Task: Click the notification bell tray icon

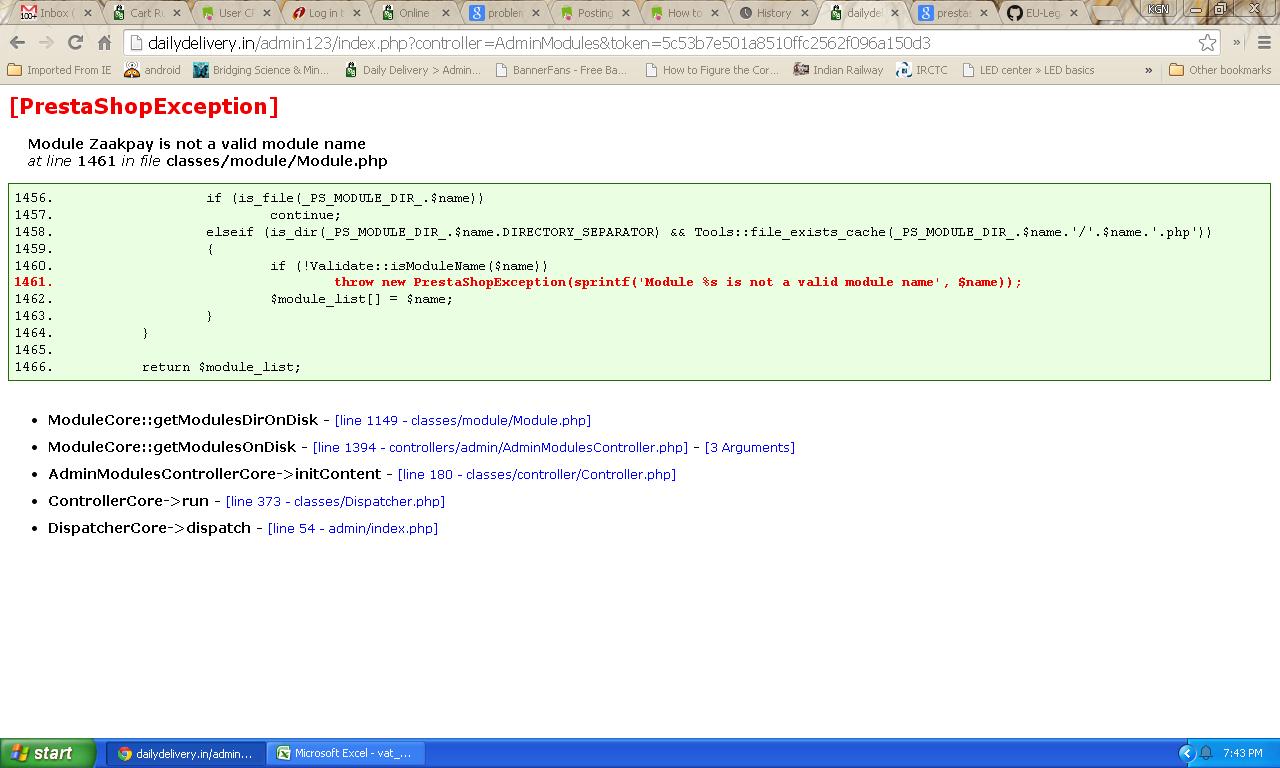Action: pos(1206,753)
